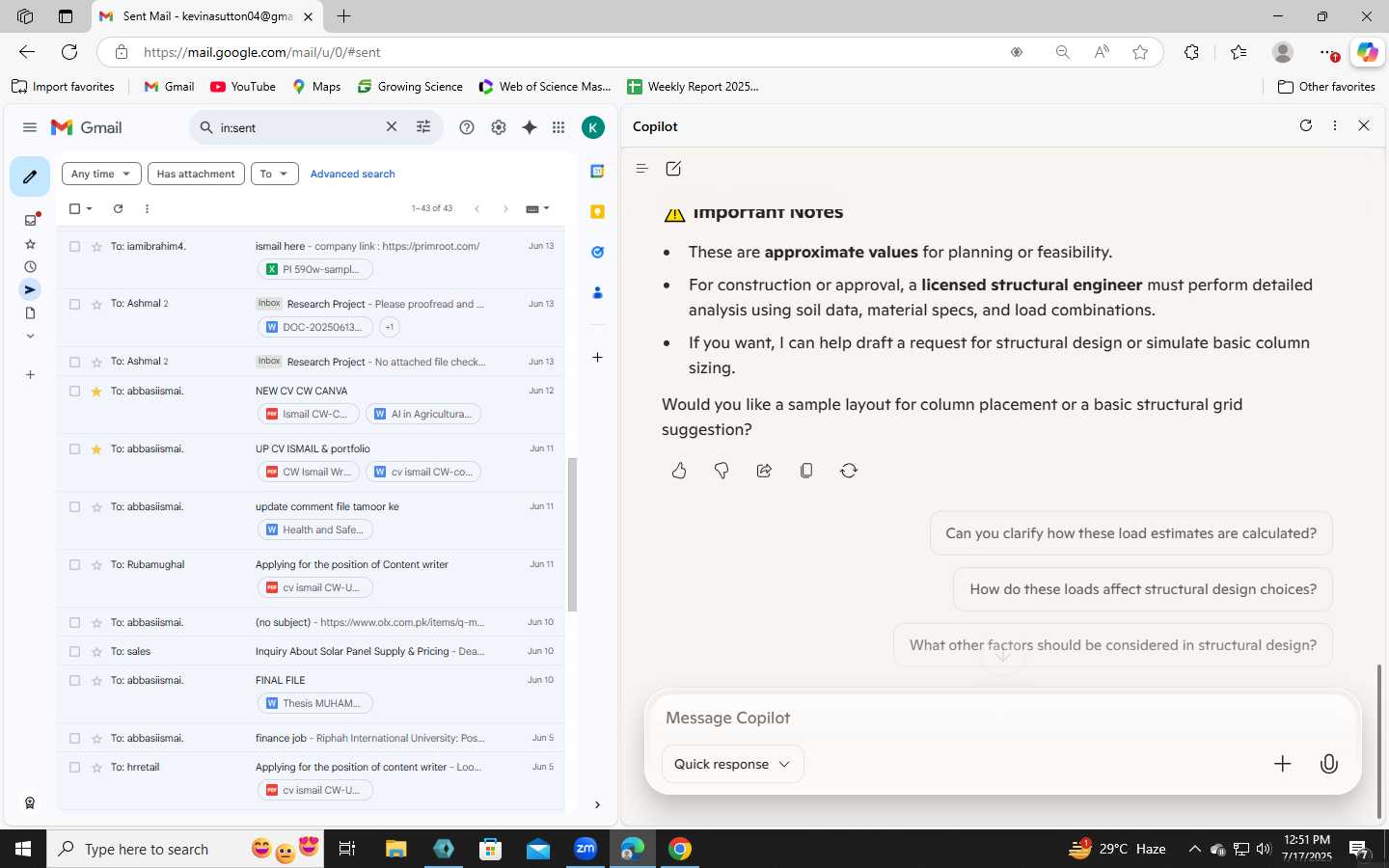Show Gmail search options sliders icon
Screen dimensions: 1389x868
[423, 127]
